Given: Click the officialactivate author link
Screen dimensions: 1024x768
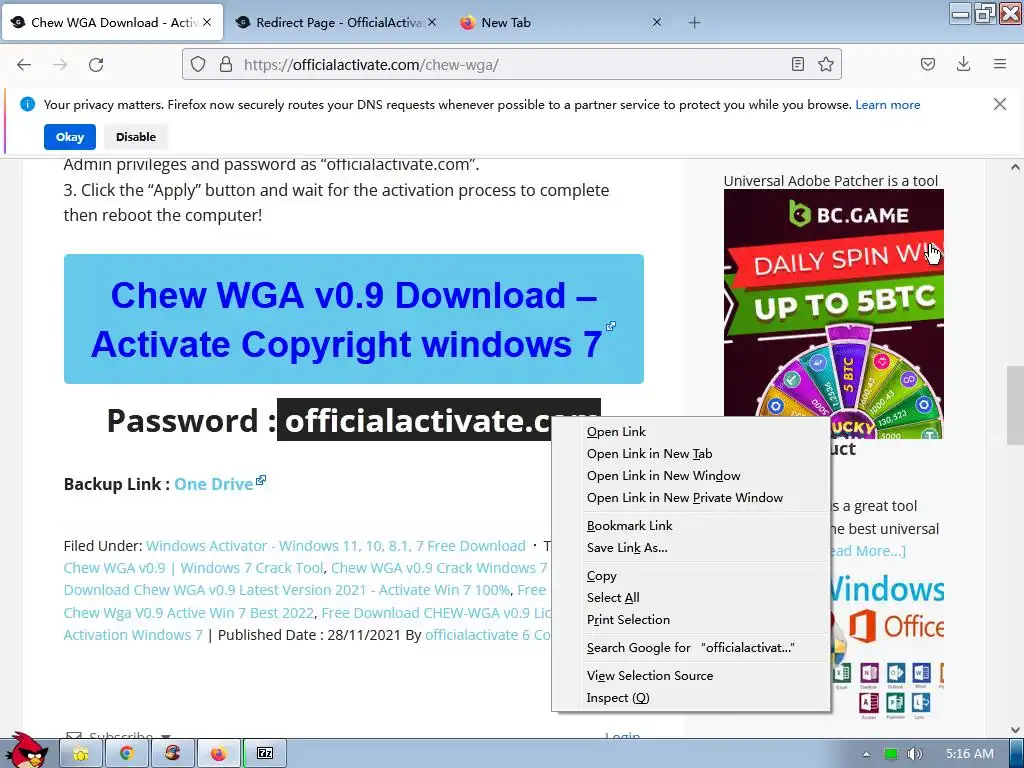Looking at the screenshot, I should point(472,635).
